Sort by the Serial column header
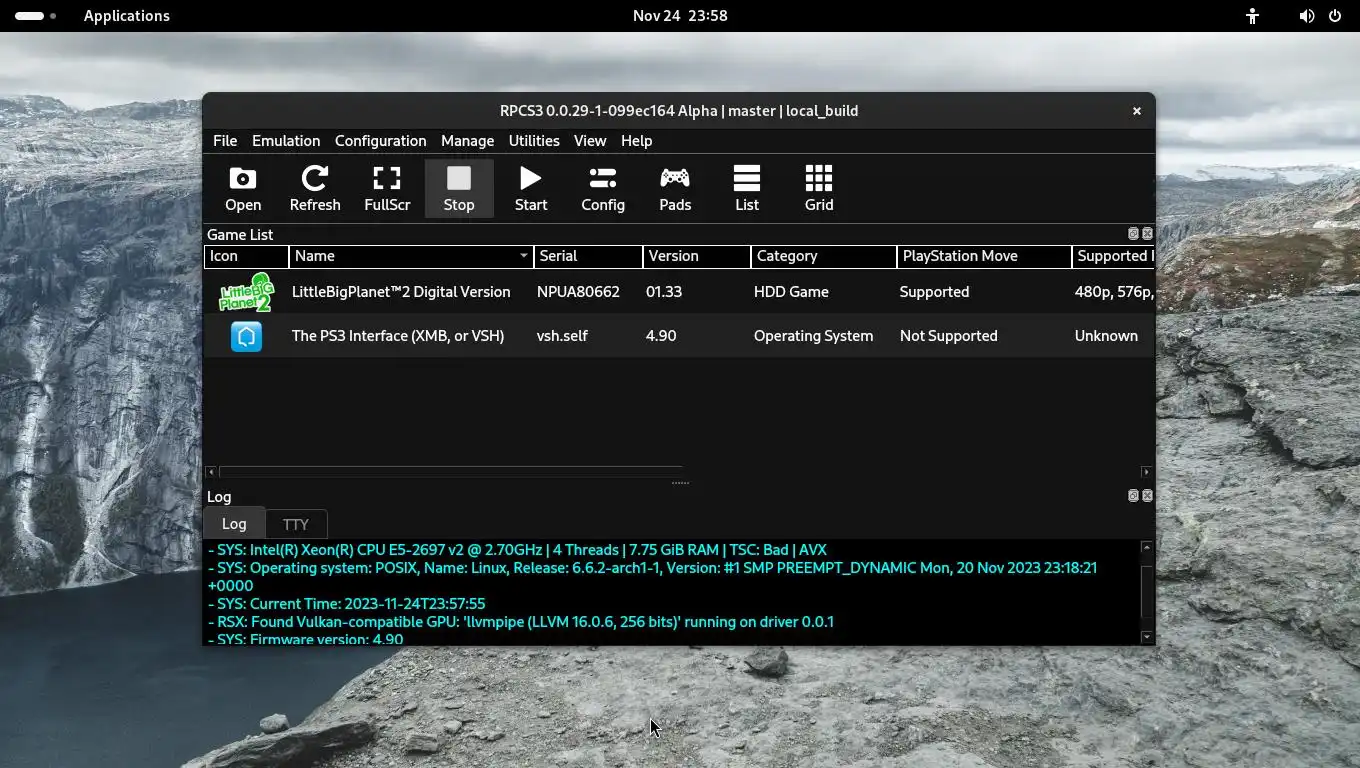 click(x=588, y=256)
